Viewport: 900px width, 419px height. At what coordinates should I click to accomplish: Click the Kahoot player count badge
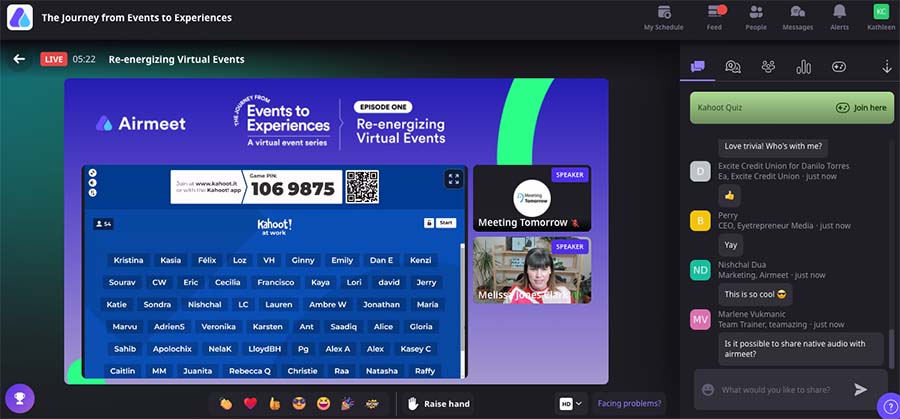coord(103,224)
